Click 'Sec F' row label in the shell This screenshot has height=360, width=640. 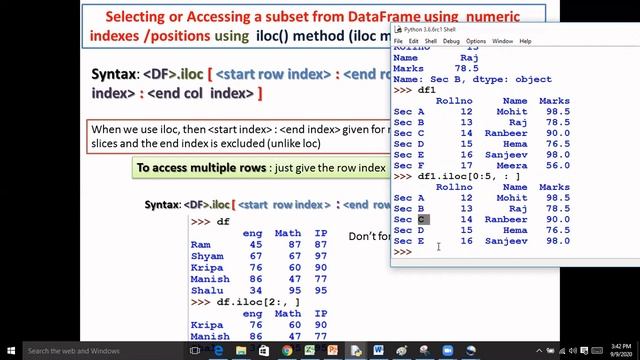point(409,165)
